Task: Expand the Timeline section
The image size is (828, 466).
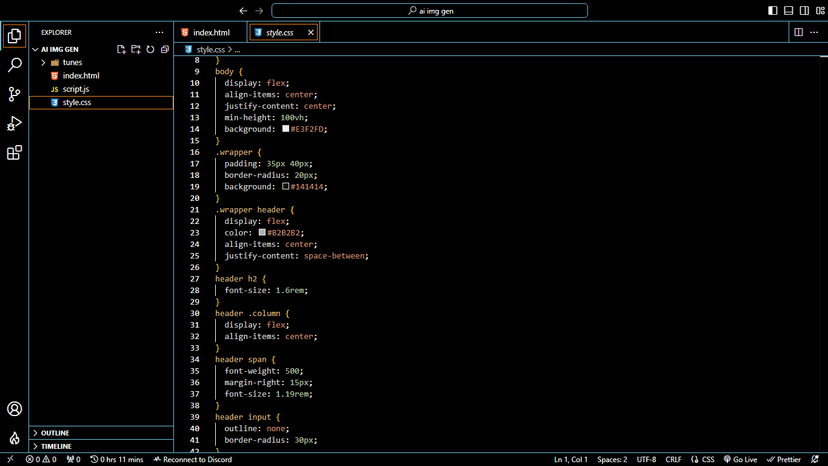Action: (56, 446)
